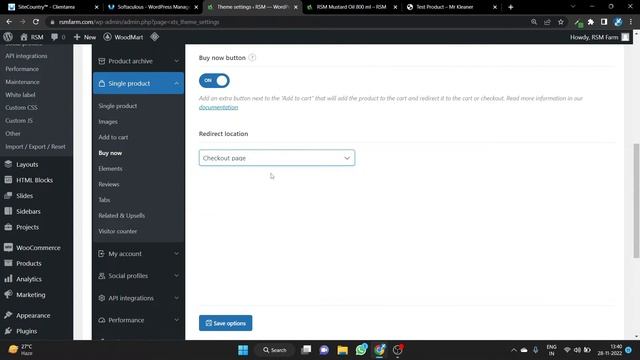Open the Product archive section icon
Viewport: 640px width, 360px height.
(x=102, y=61)
